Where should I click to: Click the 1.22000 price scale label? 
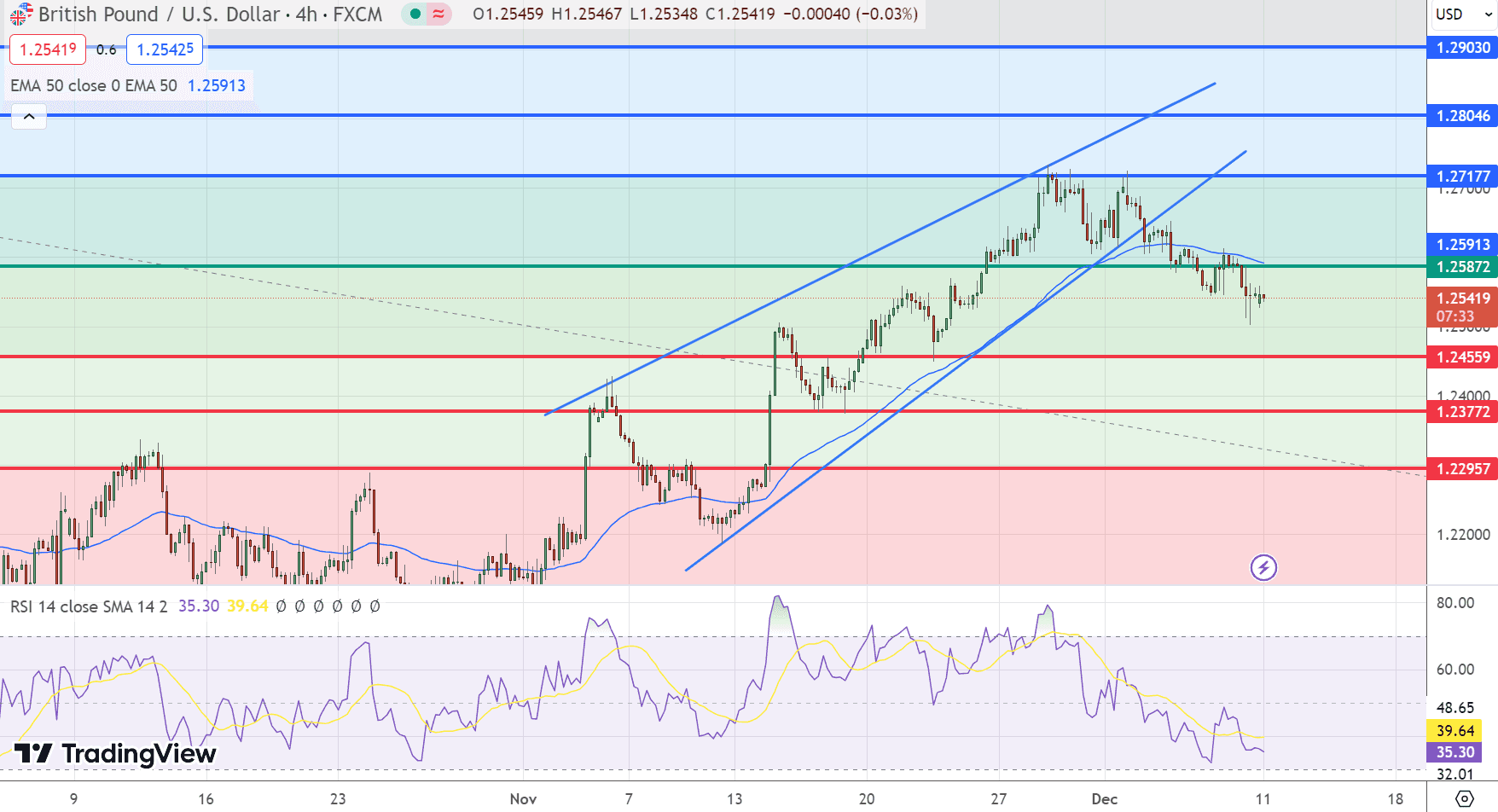[1464, 535]
